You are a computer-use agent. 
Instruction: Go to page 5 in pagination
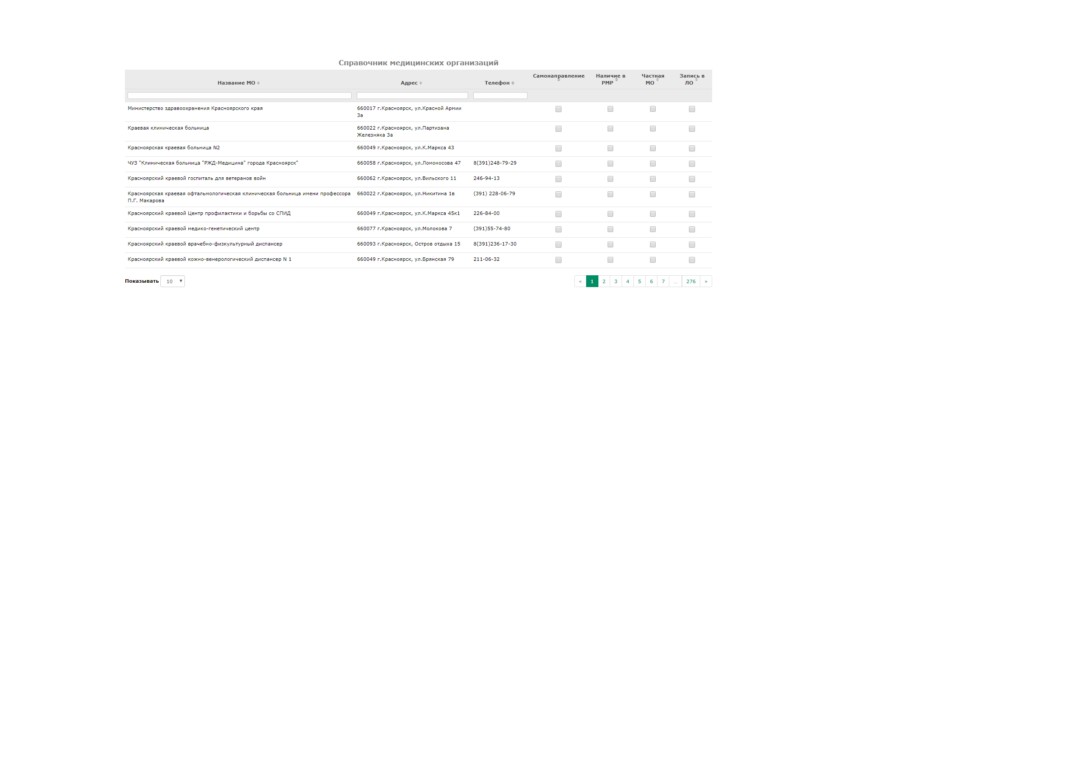[x=639, y=281]
